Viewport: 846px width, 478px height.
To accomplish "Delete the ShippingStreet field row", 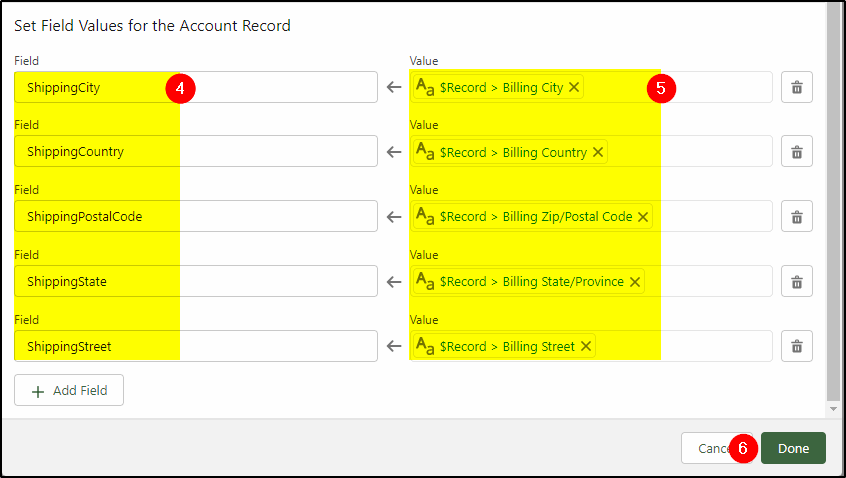I will tap(796, 346).
